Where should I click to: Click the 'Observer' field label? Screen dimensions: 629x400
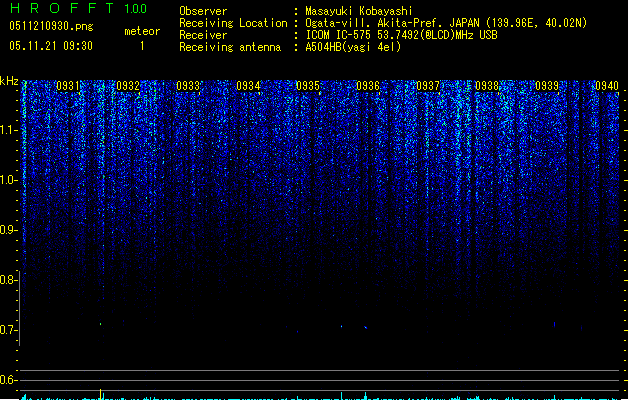[x=203, y=11]
